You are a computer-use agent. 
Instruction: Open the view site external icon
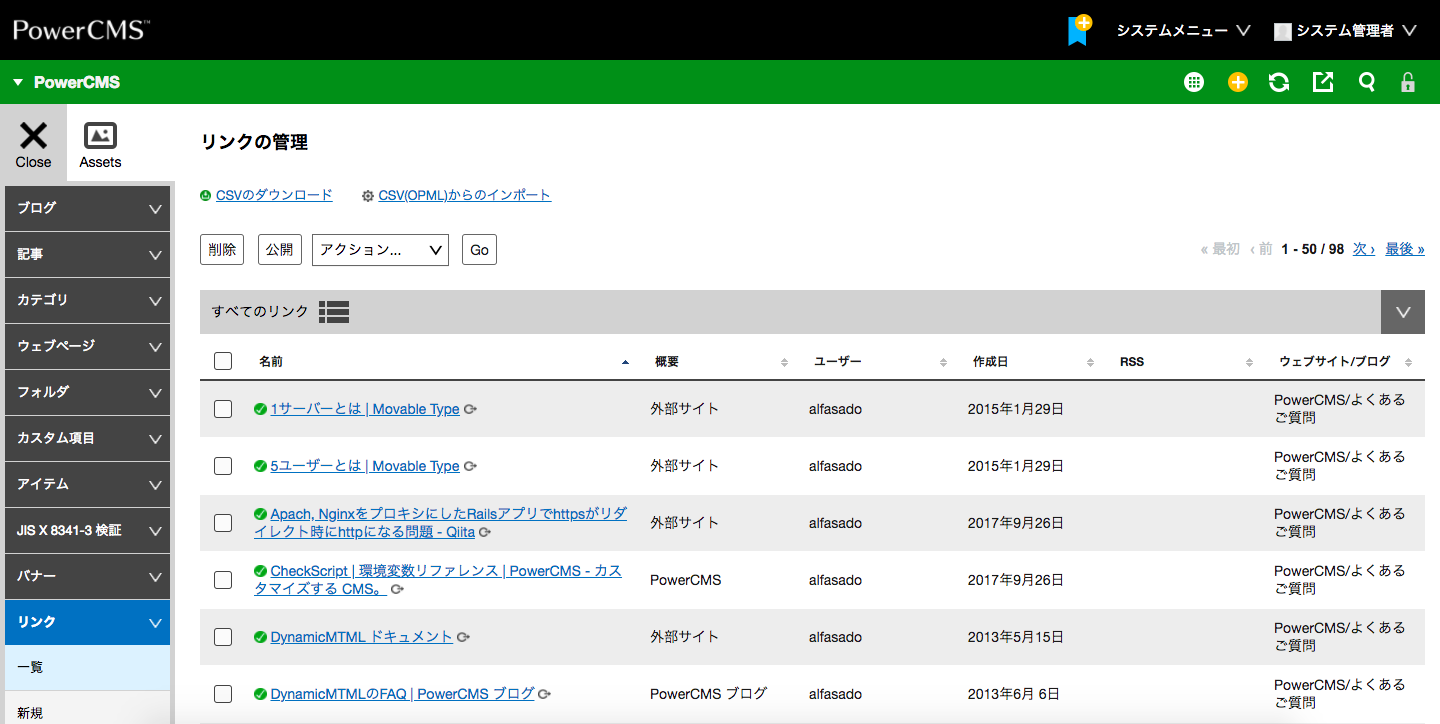(1323, 83)
